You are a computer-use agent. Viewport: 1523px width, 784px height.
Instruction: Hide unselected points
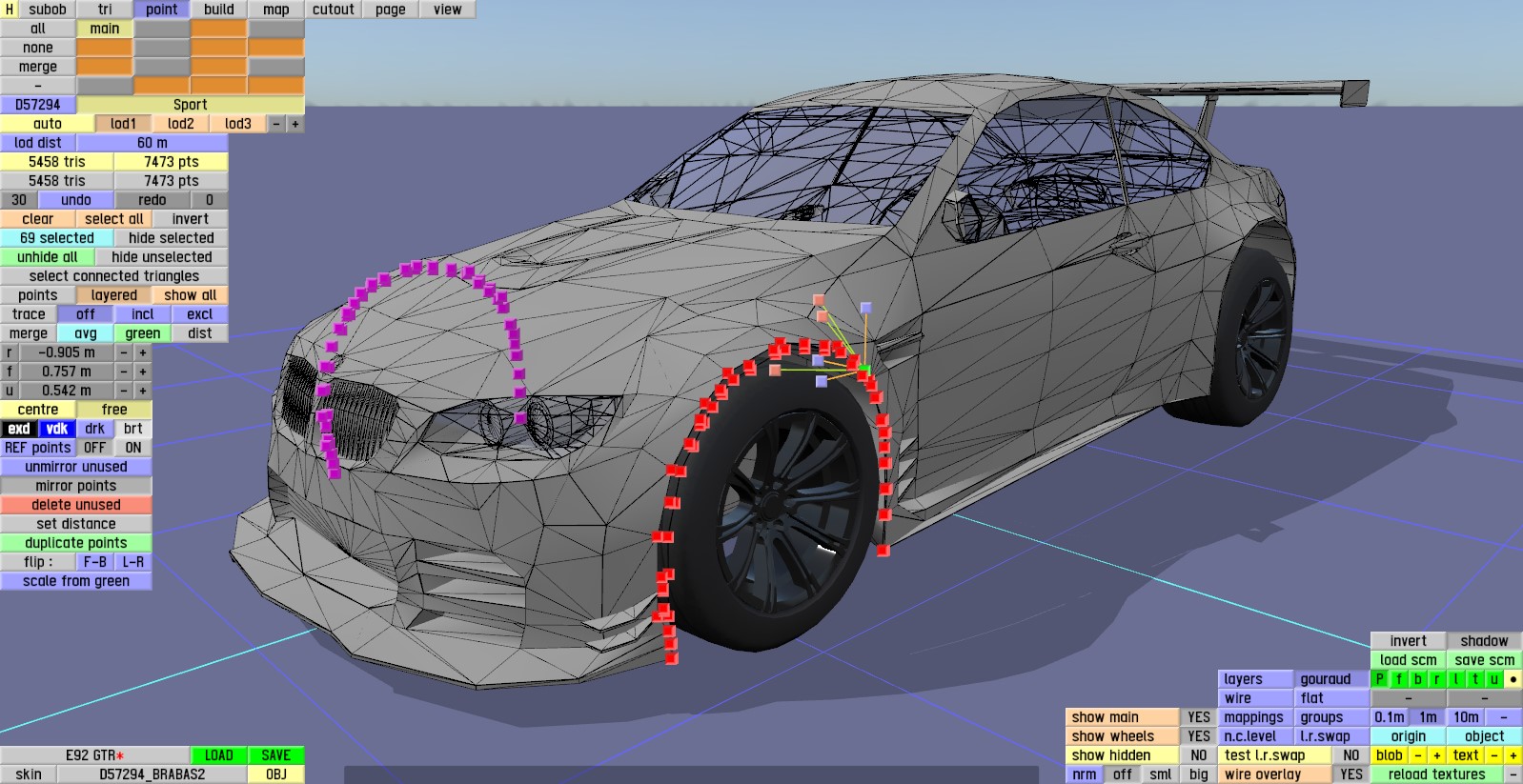pyautogui.click(x=162, y=257)
